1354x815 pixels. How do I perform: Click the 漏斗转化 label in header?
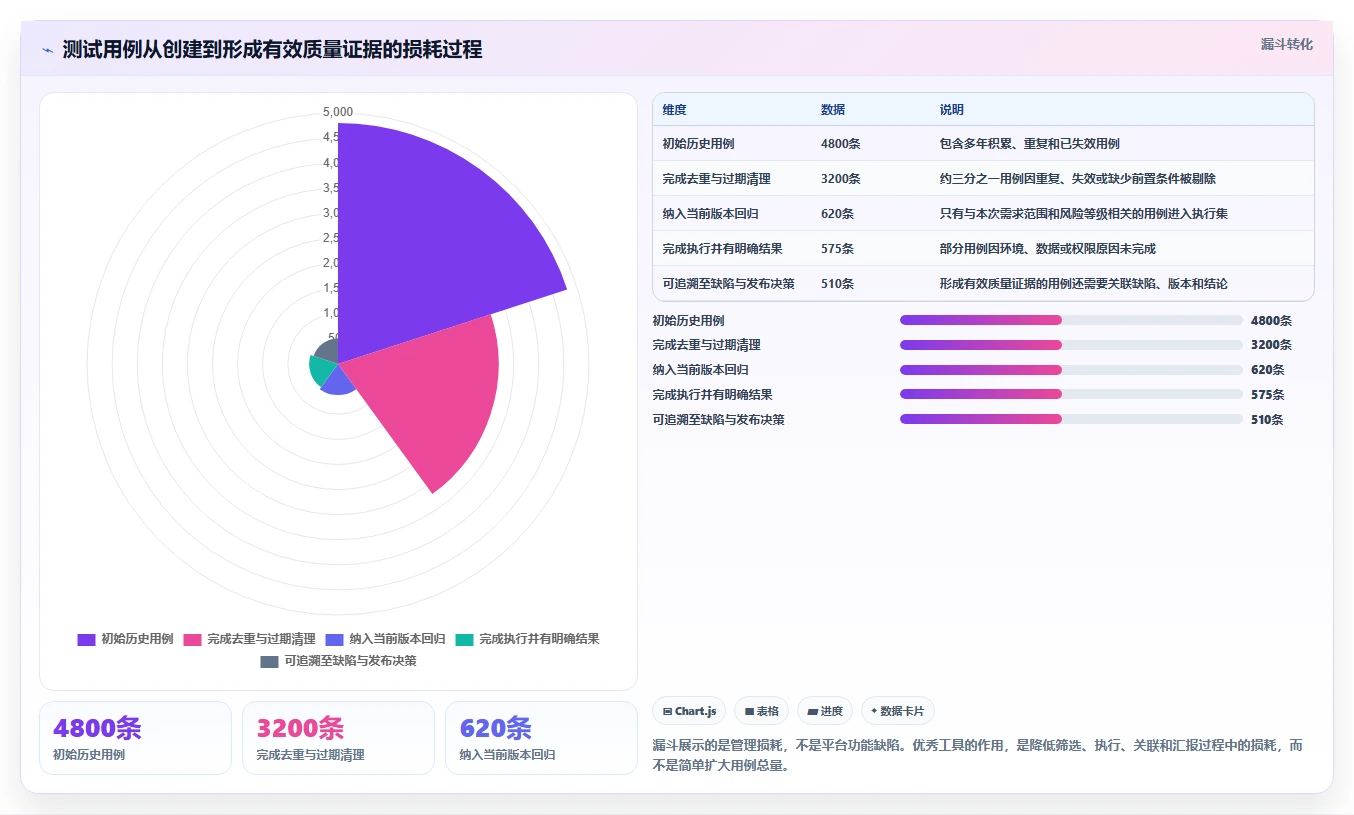coord(1286,45)
